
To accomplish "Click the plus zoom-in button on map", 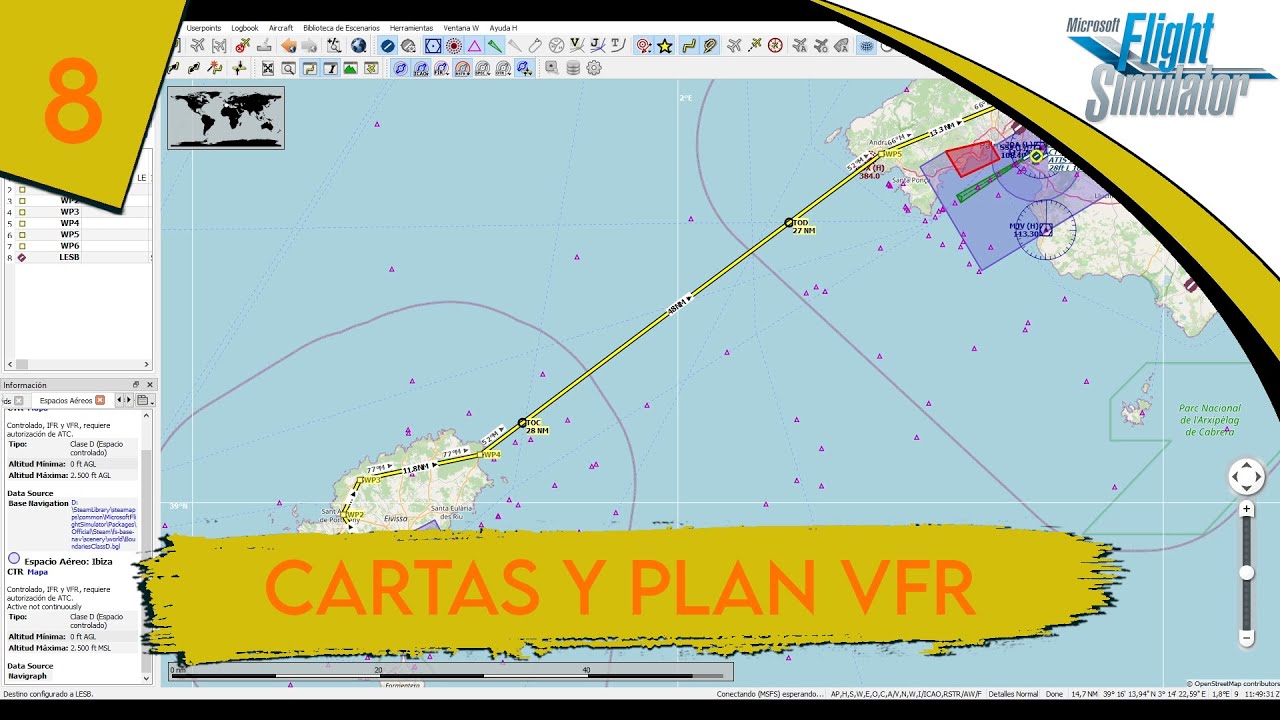I will 1246,509.
